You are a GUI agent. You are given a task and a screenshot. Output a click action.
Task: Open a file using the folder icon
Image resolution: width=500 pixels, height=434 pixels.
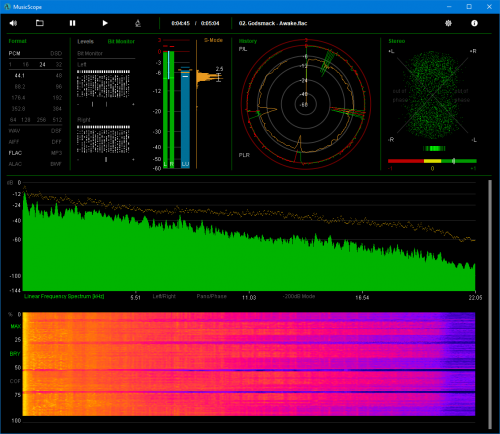(x=40, y=23)
